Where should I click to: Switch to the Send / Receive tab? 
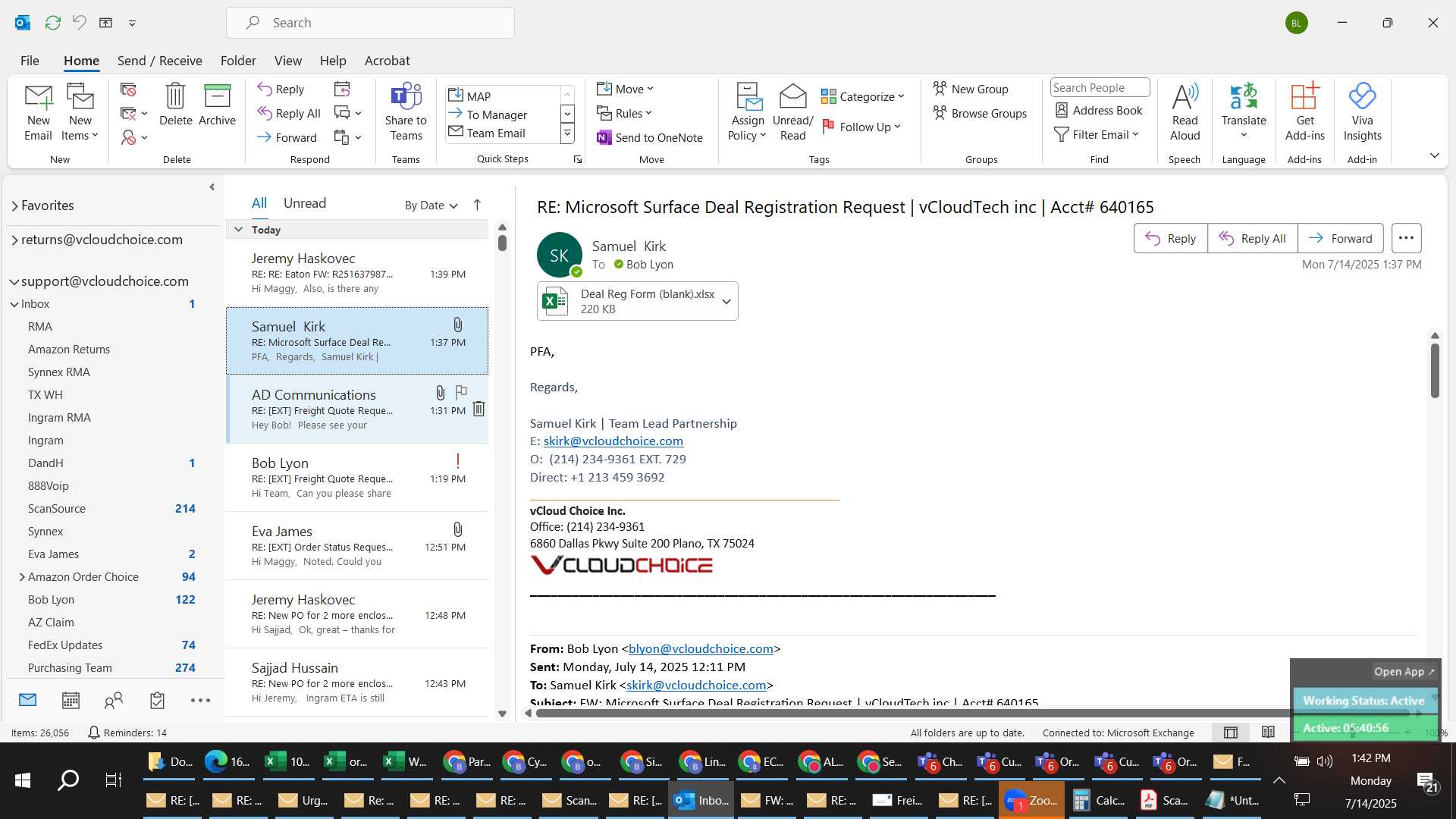coord(159,60)
